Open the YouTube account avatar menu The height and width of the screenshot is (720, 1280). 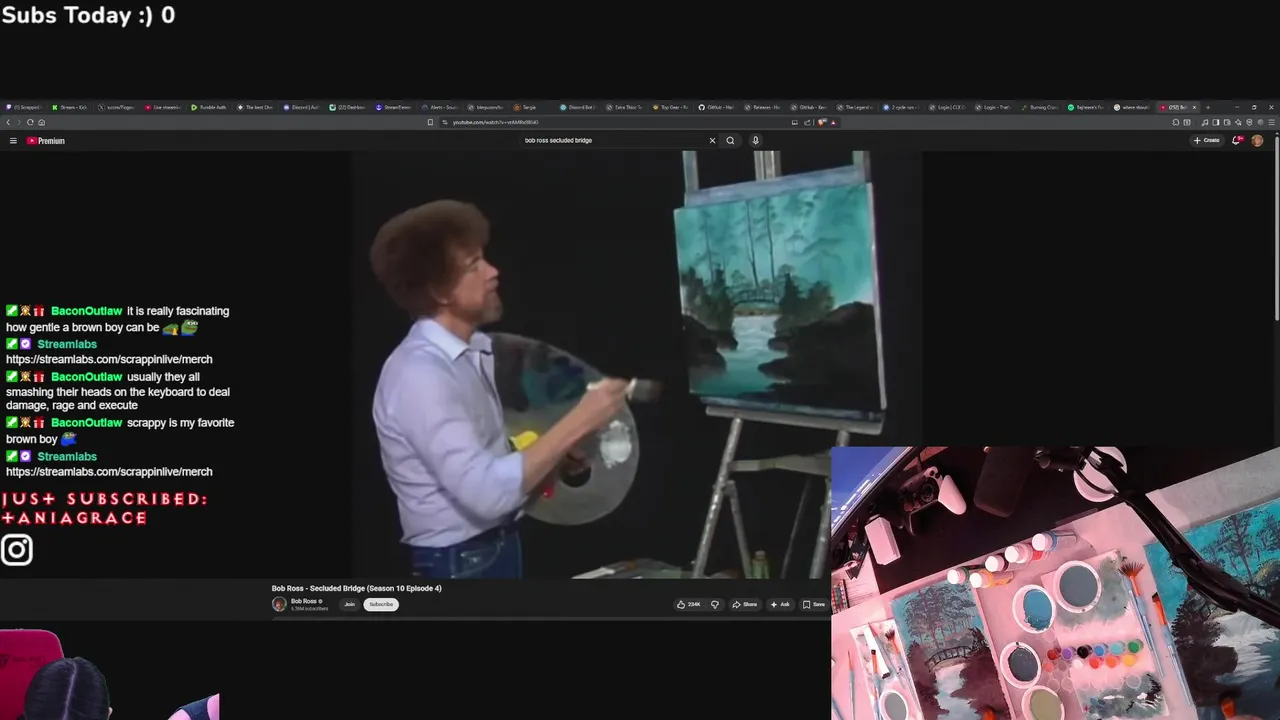[x=1257, y=140]
